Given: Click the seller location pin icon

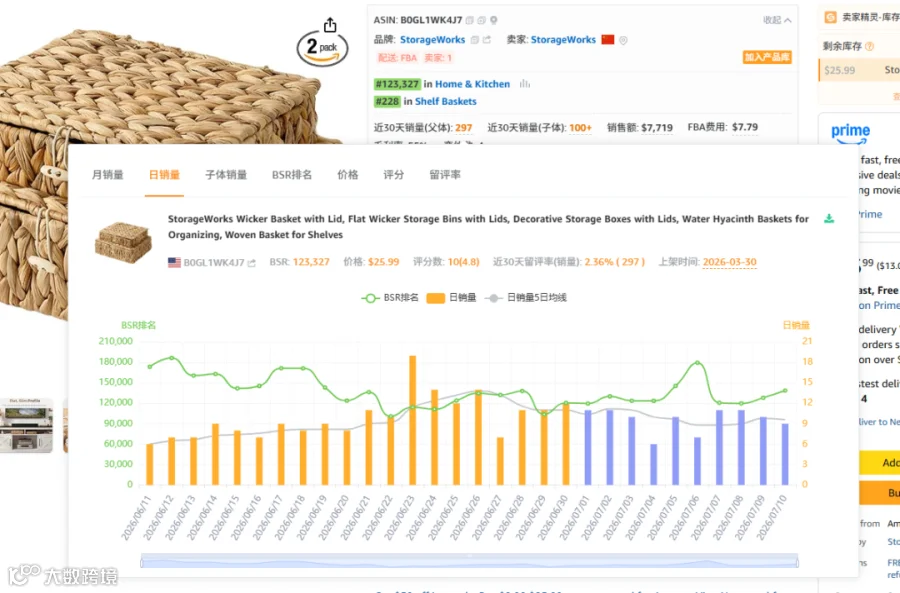Looking at the screenshot, I should tap(623, 40).
